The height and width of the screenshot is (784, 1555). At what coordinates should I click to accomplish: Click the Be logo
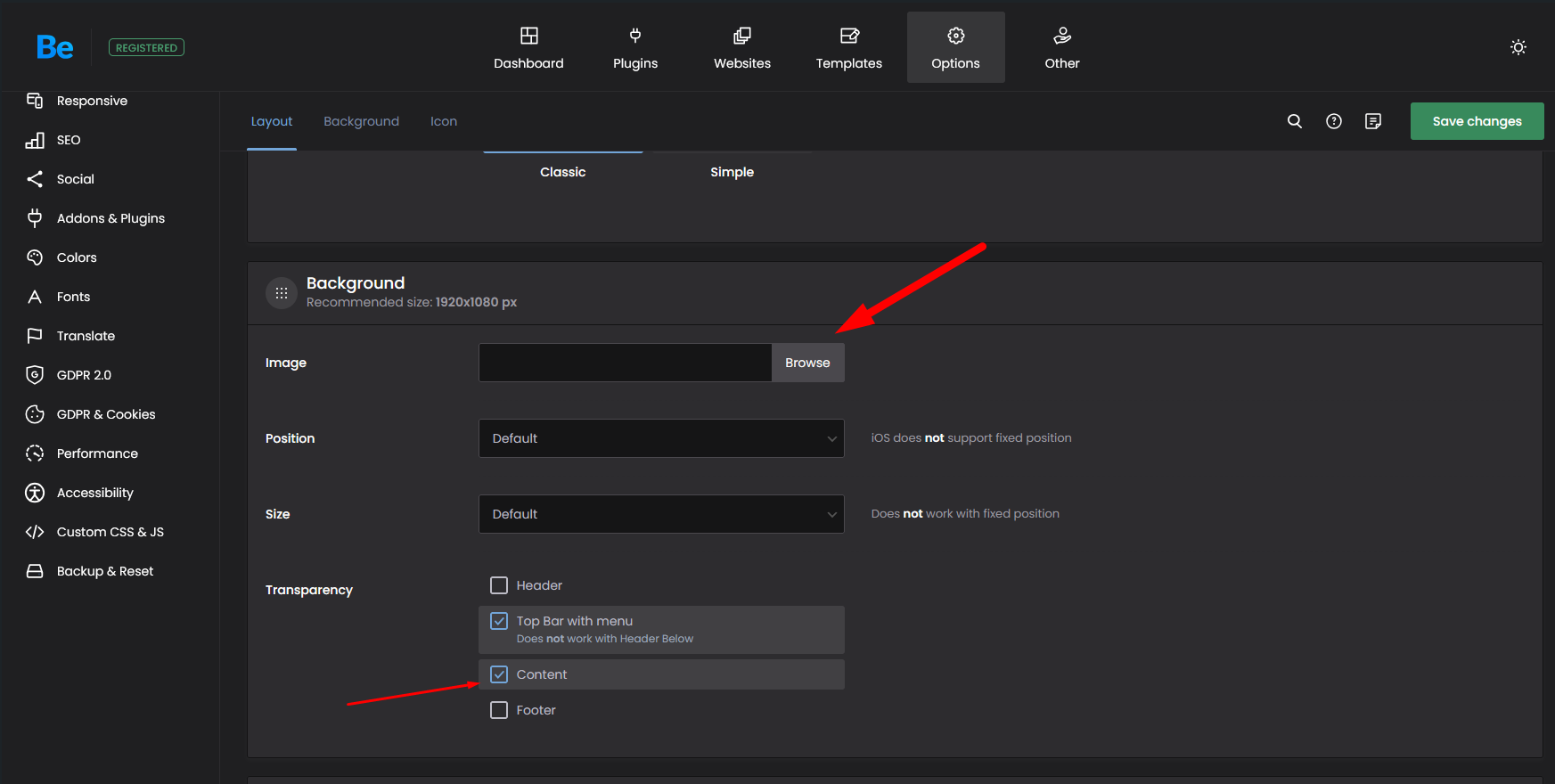point(54,47)
